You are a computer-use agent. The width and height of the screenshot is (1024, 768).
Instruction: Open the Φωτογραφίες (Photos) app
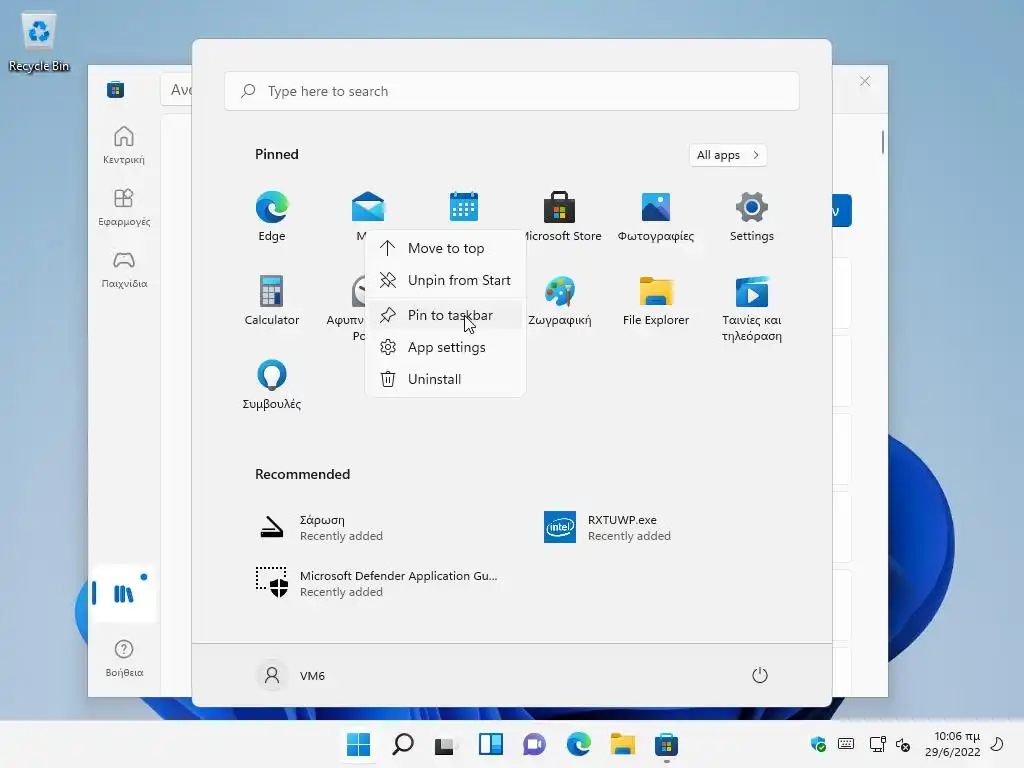(x=656, y=216)
